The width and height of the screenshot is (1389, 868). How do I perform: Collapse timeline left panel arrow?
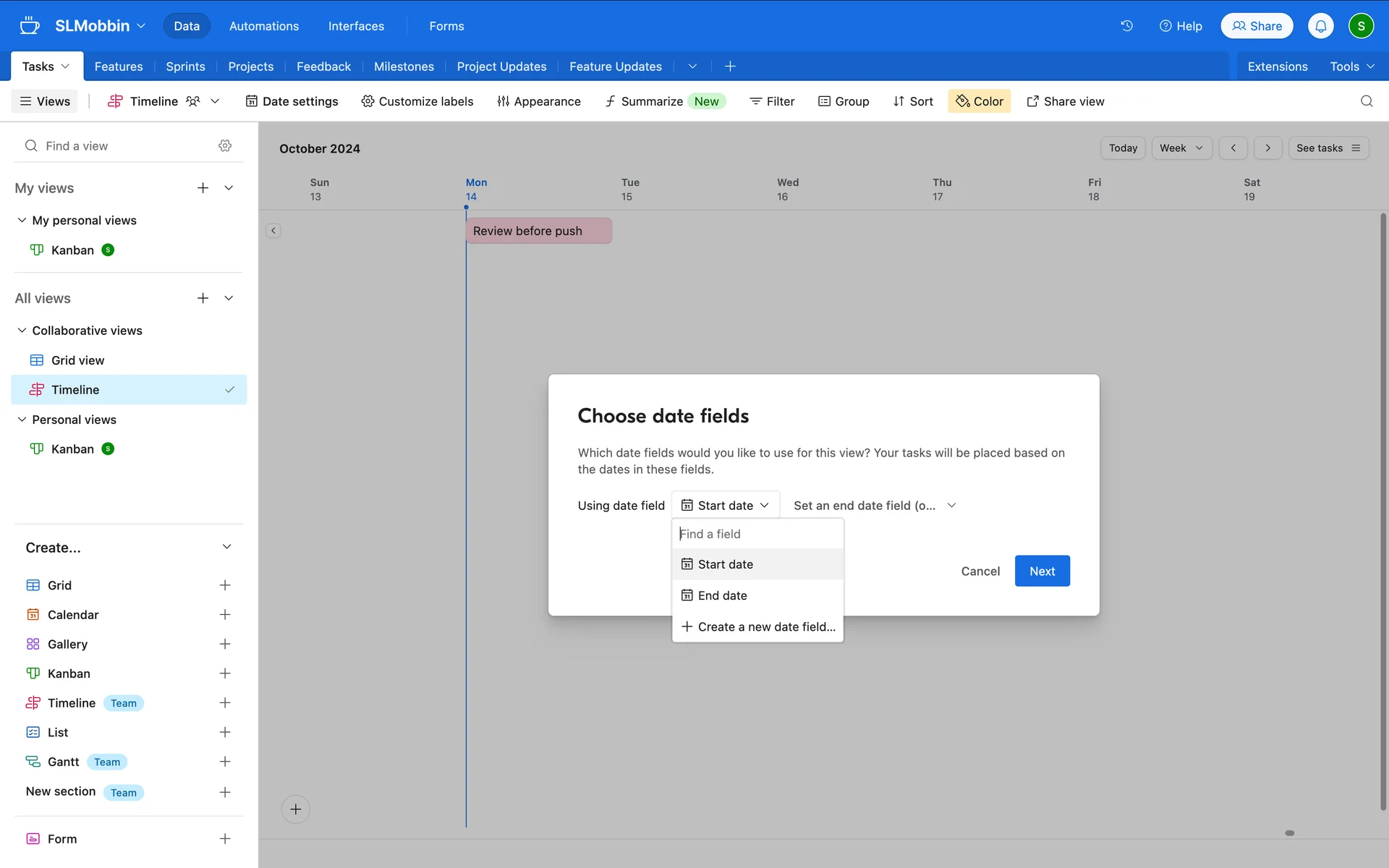pyautogui.click(x=273, y=231)
